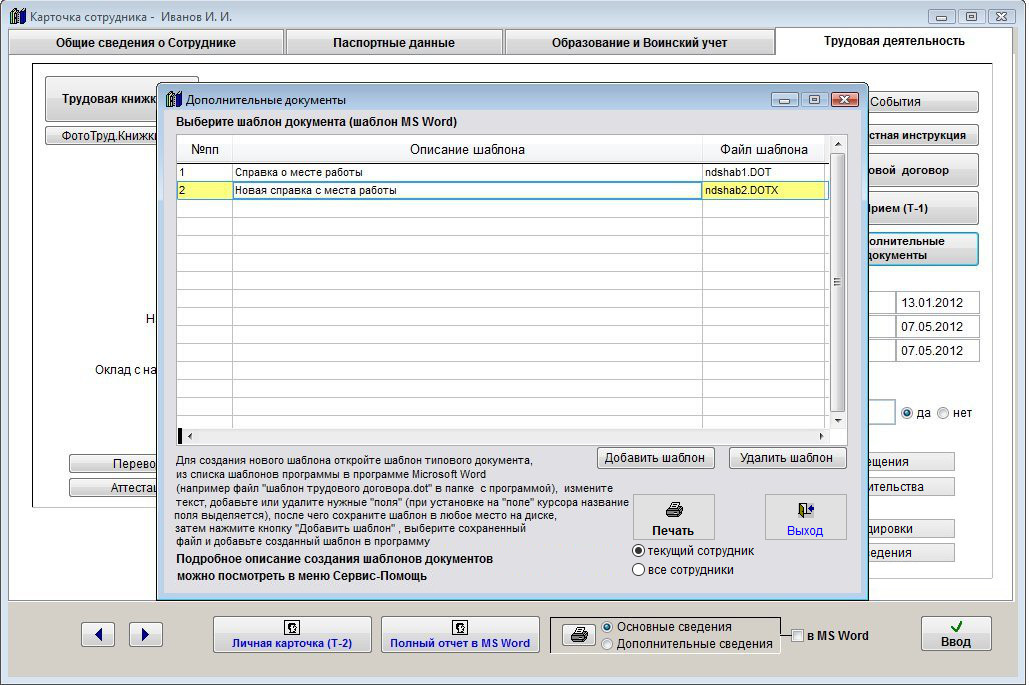Select the все сотрудники radio option
The width and height of the screenshot is (1029, 685).
coord(639,570)
